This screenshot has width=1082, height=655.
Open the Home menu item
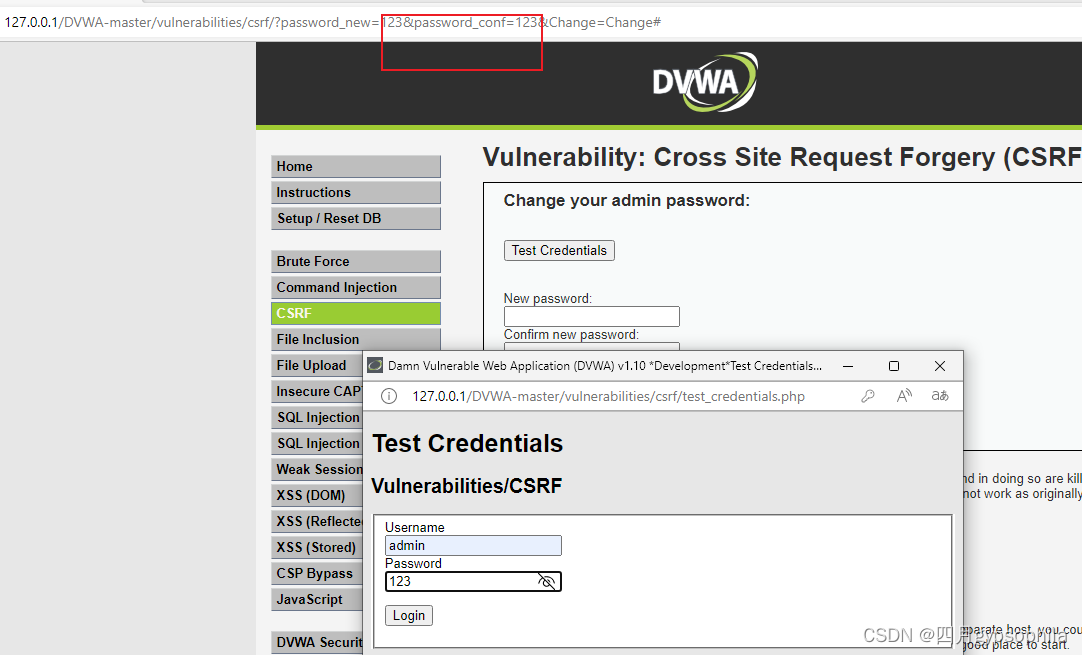pos(355,166)
